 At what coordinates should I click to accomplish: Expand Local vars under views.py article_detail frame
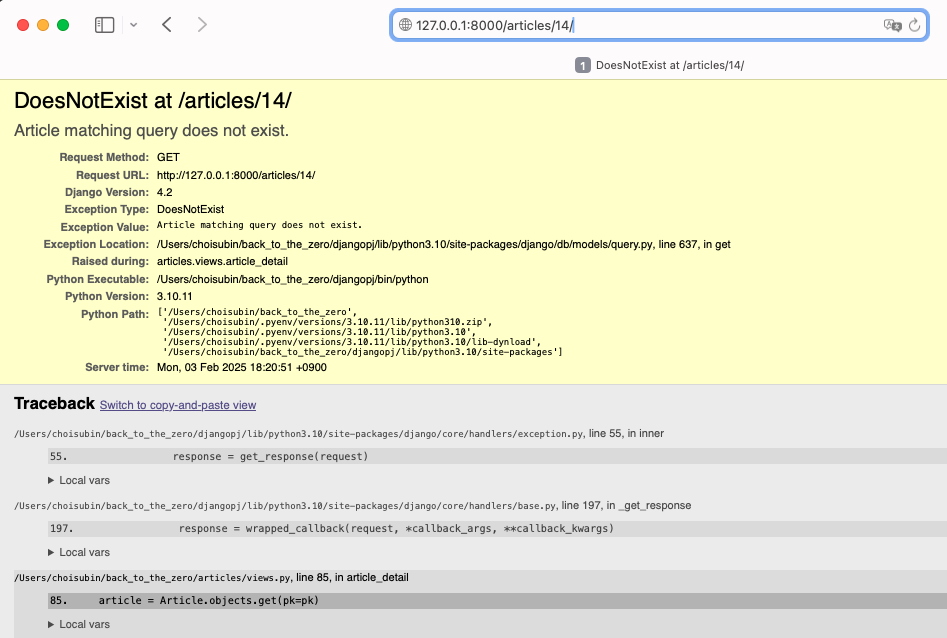[79, 624]
